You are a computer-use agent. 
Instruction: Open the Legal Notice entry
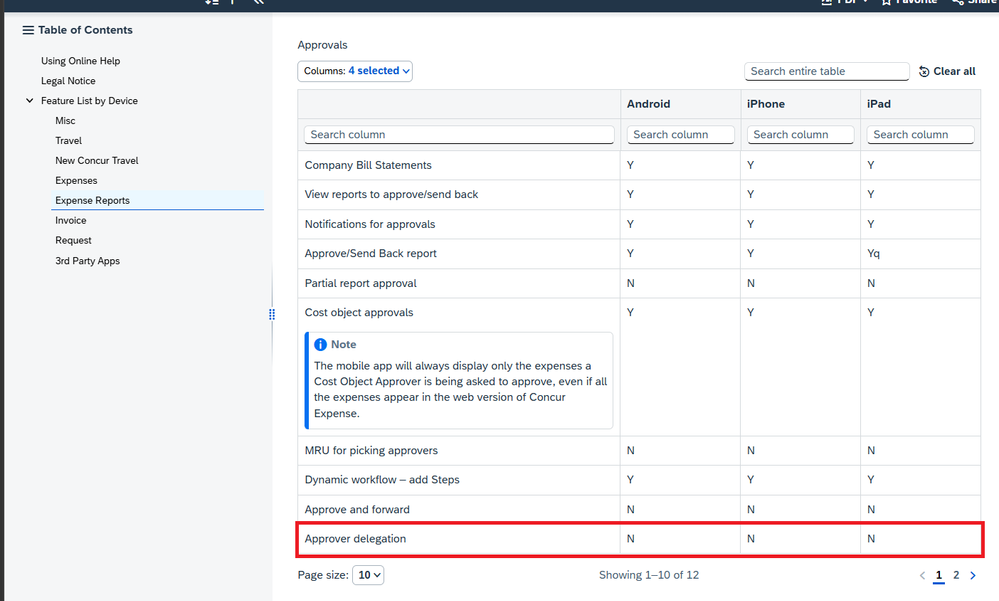(68, 81)
